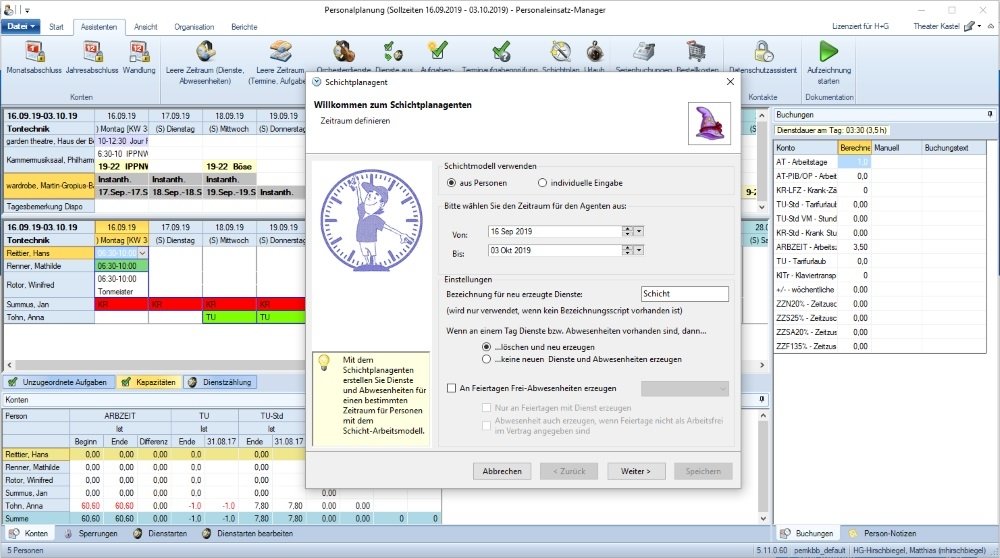Viewport: 1000px width, 558px height.
Task: Choose '...keine neuen Dienste und Abwesenheiten erzeugen'
Action: click(x=487, y=359)
